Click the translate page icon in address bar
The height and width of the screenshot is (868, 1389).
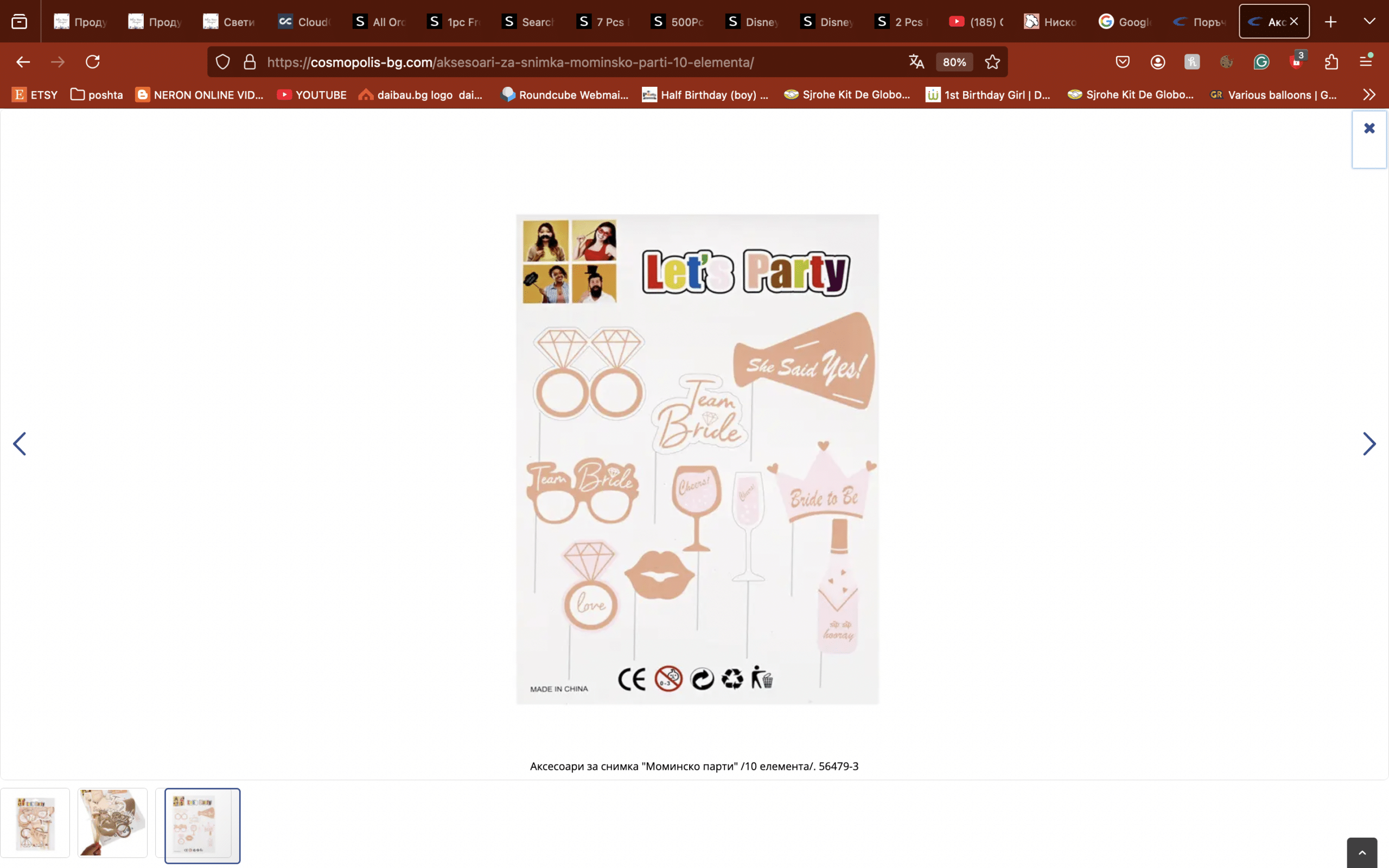click(x=916, y=62)
